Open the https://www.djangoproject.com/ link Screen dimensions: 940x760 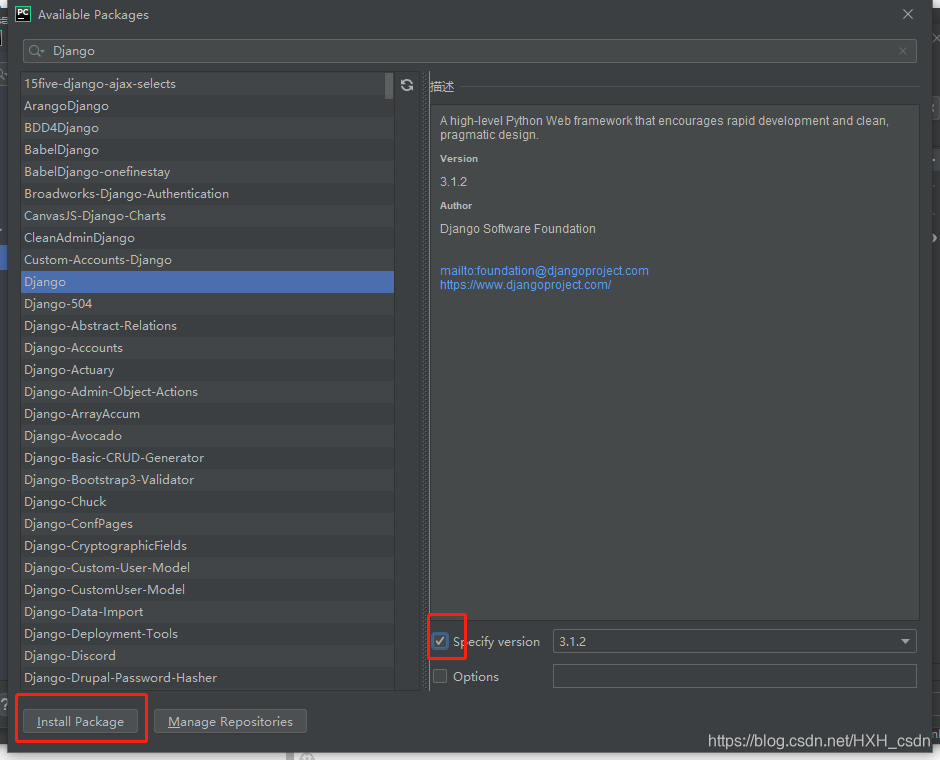pyautogui.click(x=525, y=285)
